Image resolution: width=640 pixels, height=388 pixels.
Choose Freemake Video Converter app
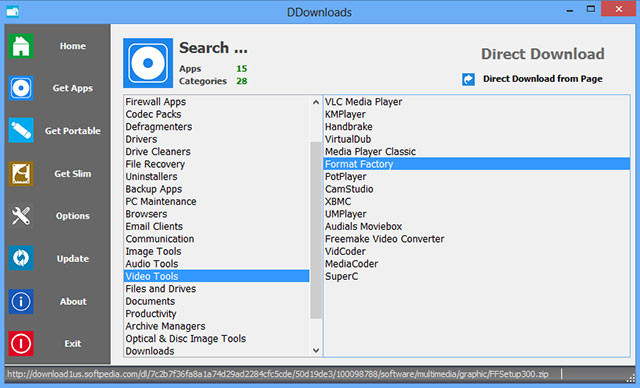(x=477, y=239)
